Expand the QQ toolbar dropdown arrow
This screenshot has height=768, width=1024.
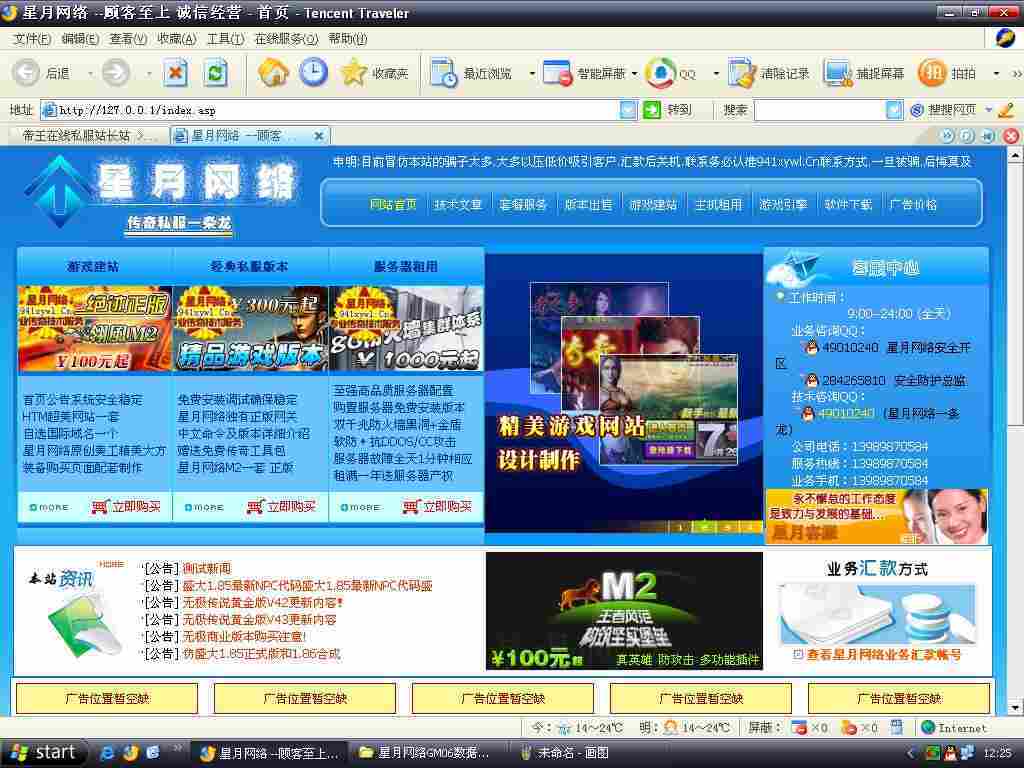[715, 73]
